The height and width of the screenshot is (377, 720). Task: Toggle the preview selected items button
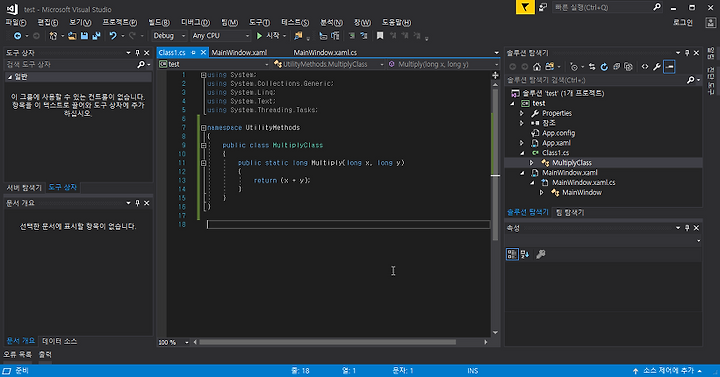point(669,67)
